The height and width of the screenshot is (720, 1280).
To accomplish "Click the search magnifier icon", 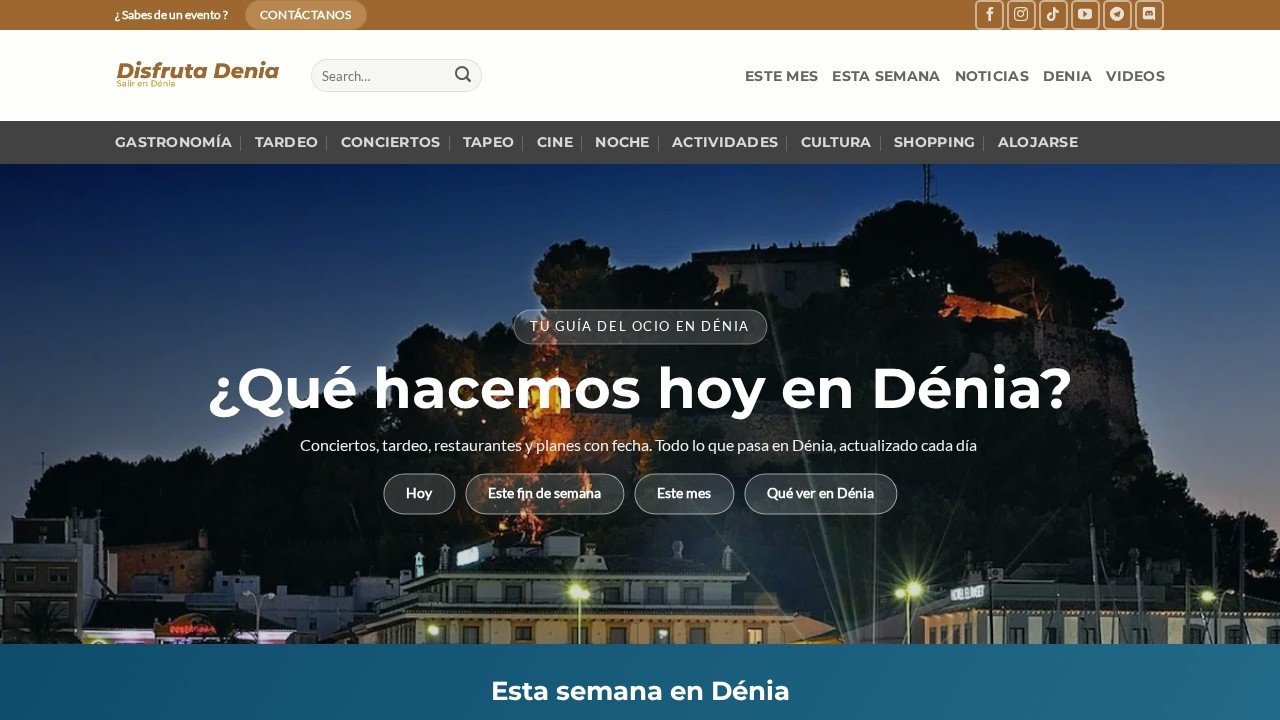I will (x=463, y=75).
